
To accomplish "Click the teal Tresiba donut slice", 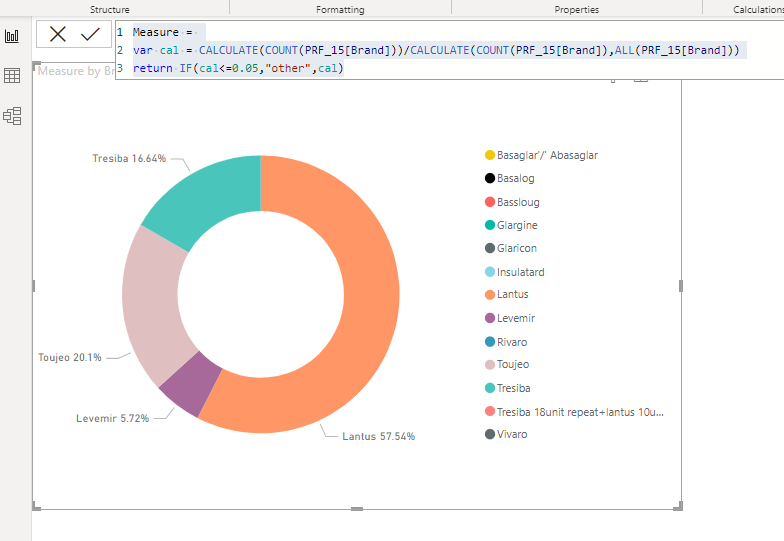I will [210, 198].
